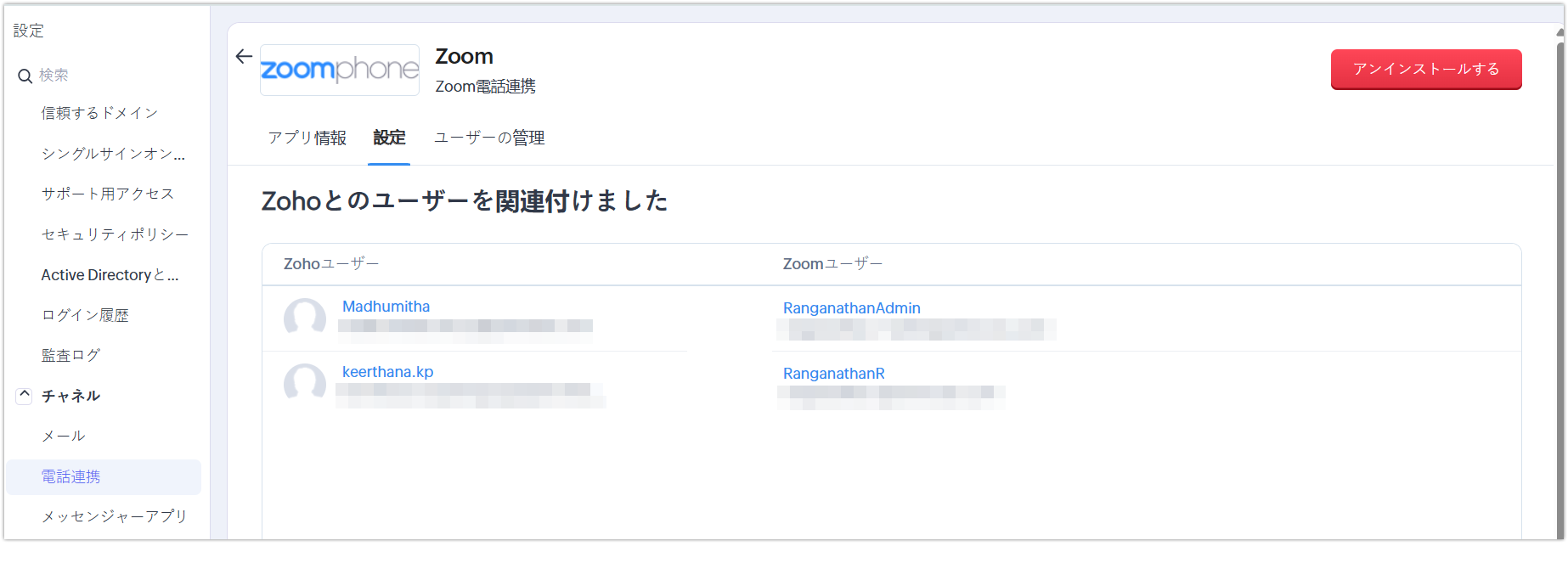Go back using the left arrow icon
Image resolution: width=1568 pixels, height=569 pixels.
[x=244, y=56]
